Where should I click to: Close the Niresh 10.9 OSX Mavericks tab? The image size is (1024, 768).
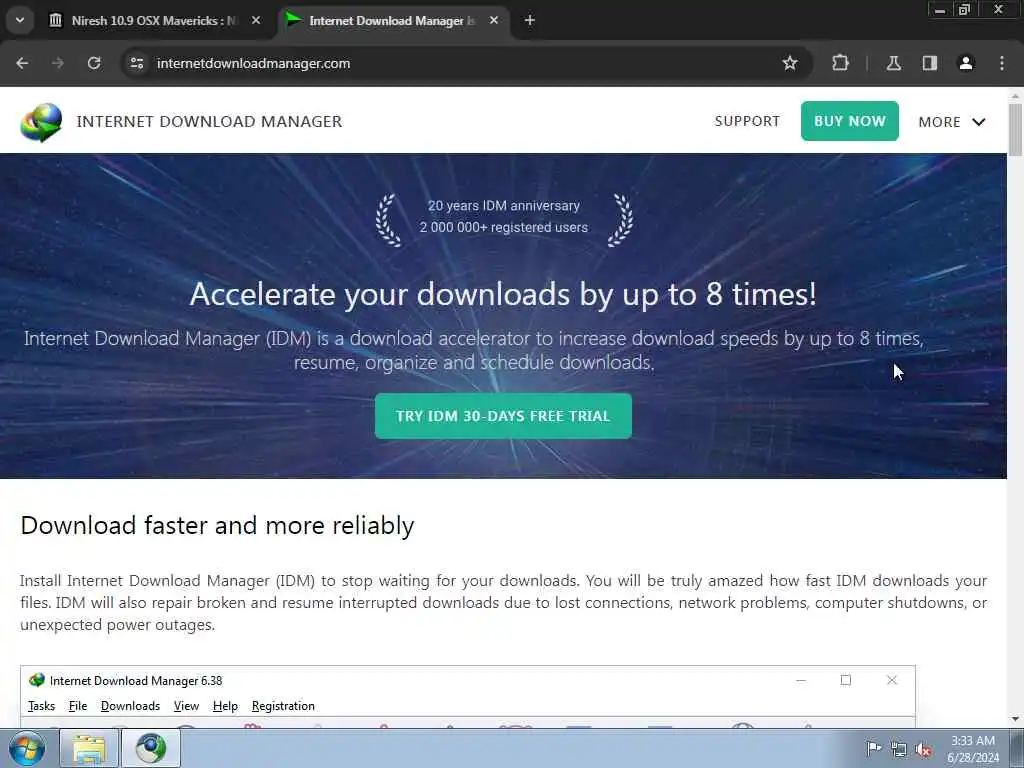coord(256,21)
